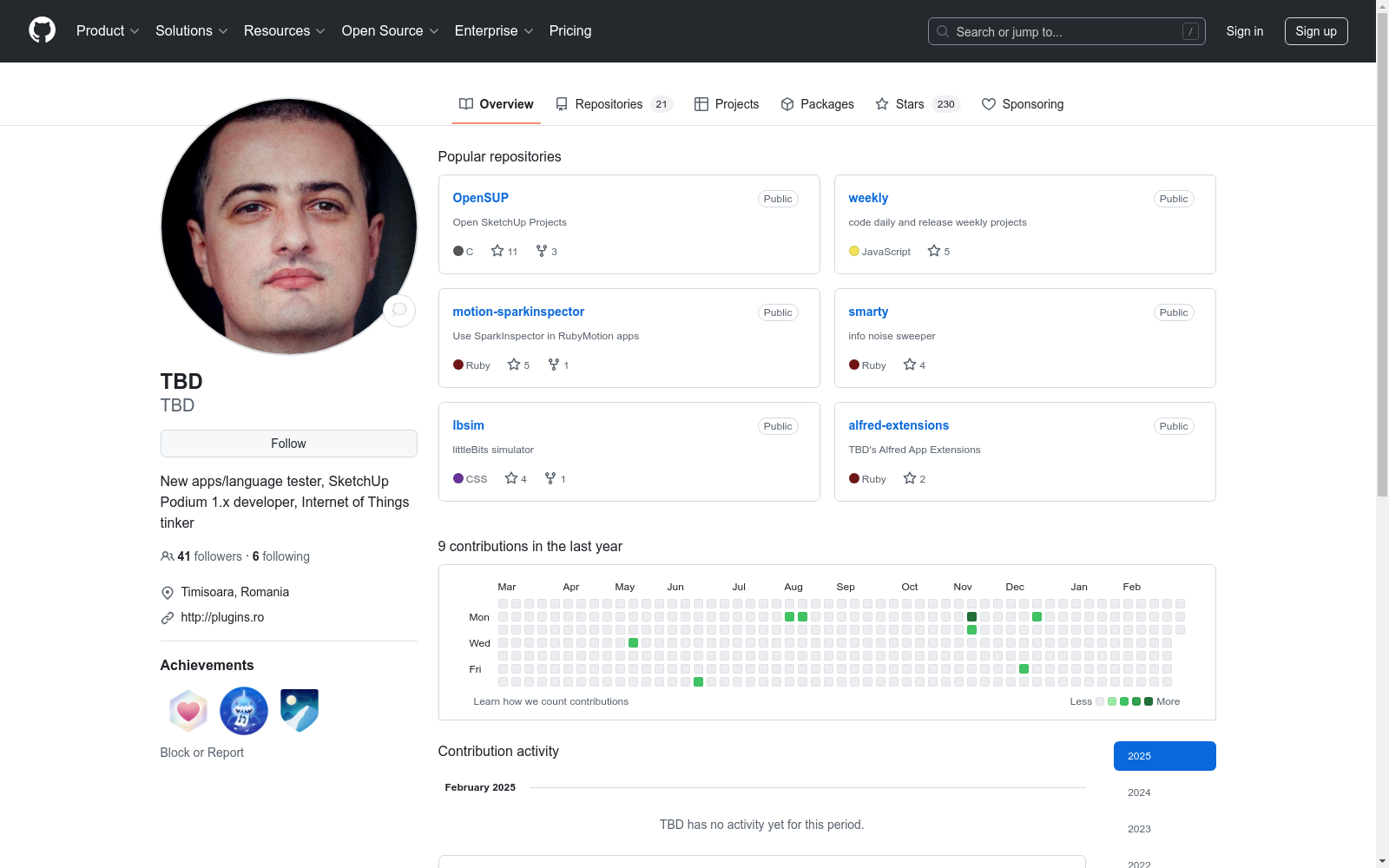Switch to the Overview tab
The image size is (1389, 868).
pos(496,104)
